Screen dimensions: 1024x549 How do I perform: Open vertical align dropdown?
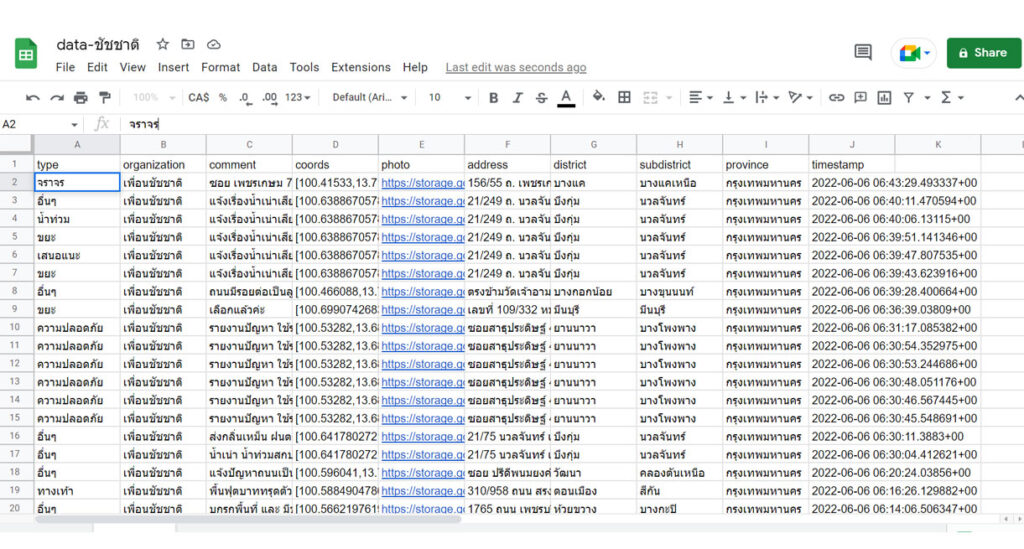coord(734,97)
